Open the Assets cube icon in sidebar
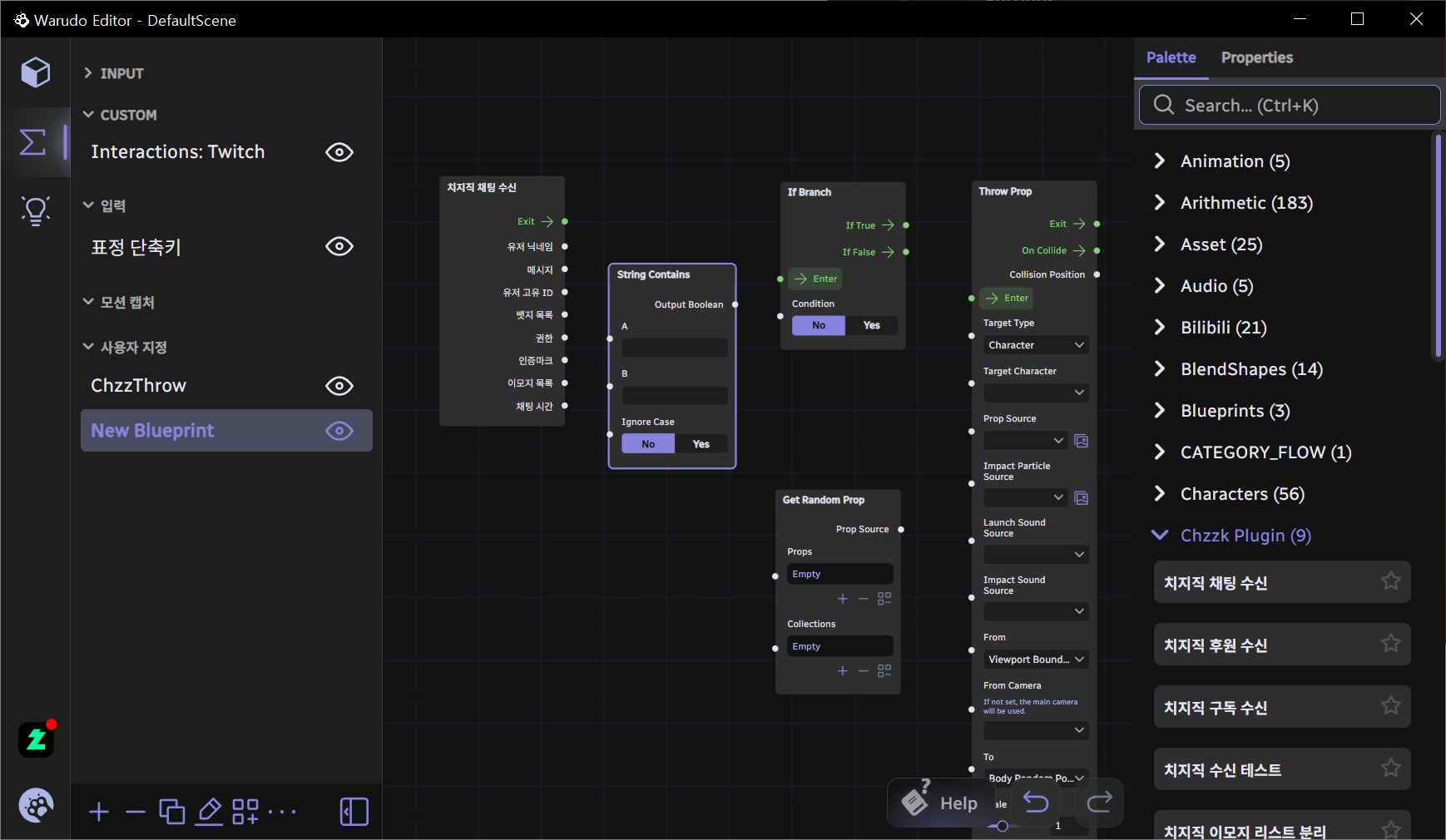The width and height of the screenshot is (1446, 840). [x=36, y=72]
